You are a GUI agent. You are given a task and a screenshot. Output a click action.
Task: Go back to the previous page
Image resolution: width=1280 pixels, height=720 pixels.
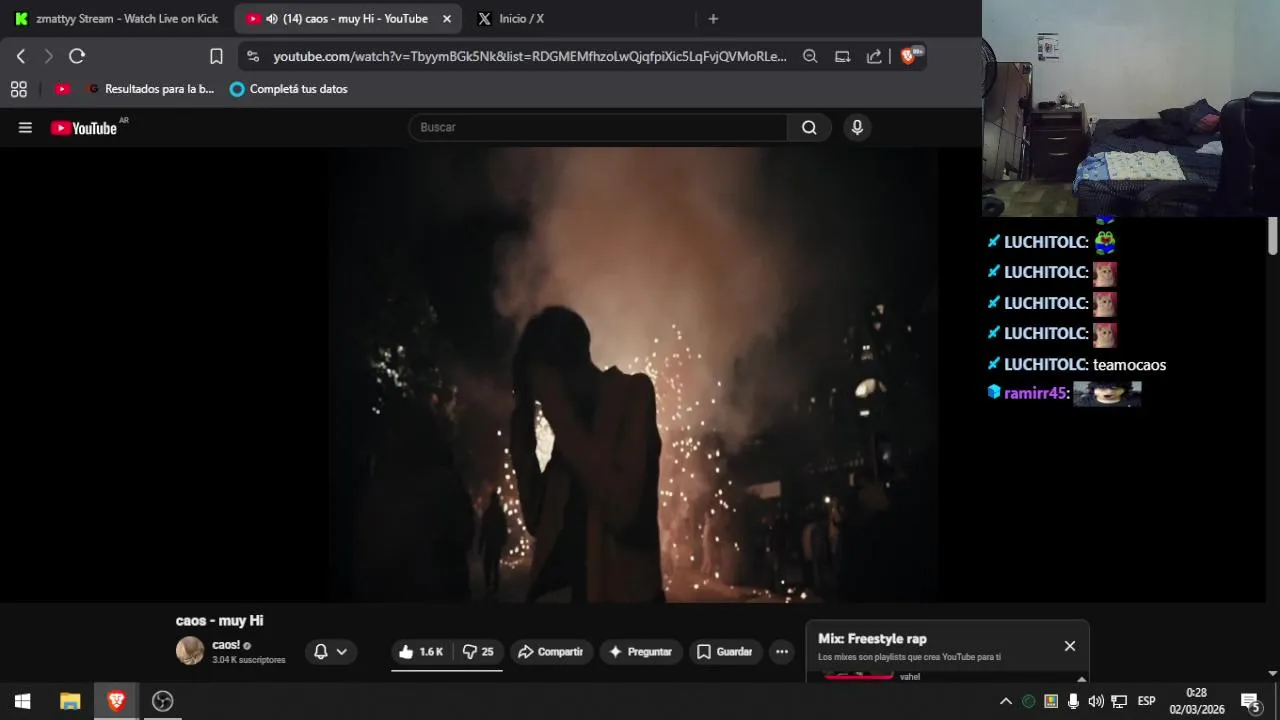(21, 57)
